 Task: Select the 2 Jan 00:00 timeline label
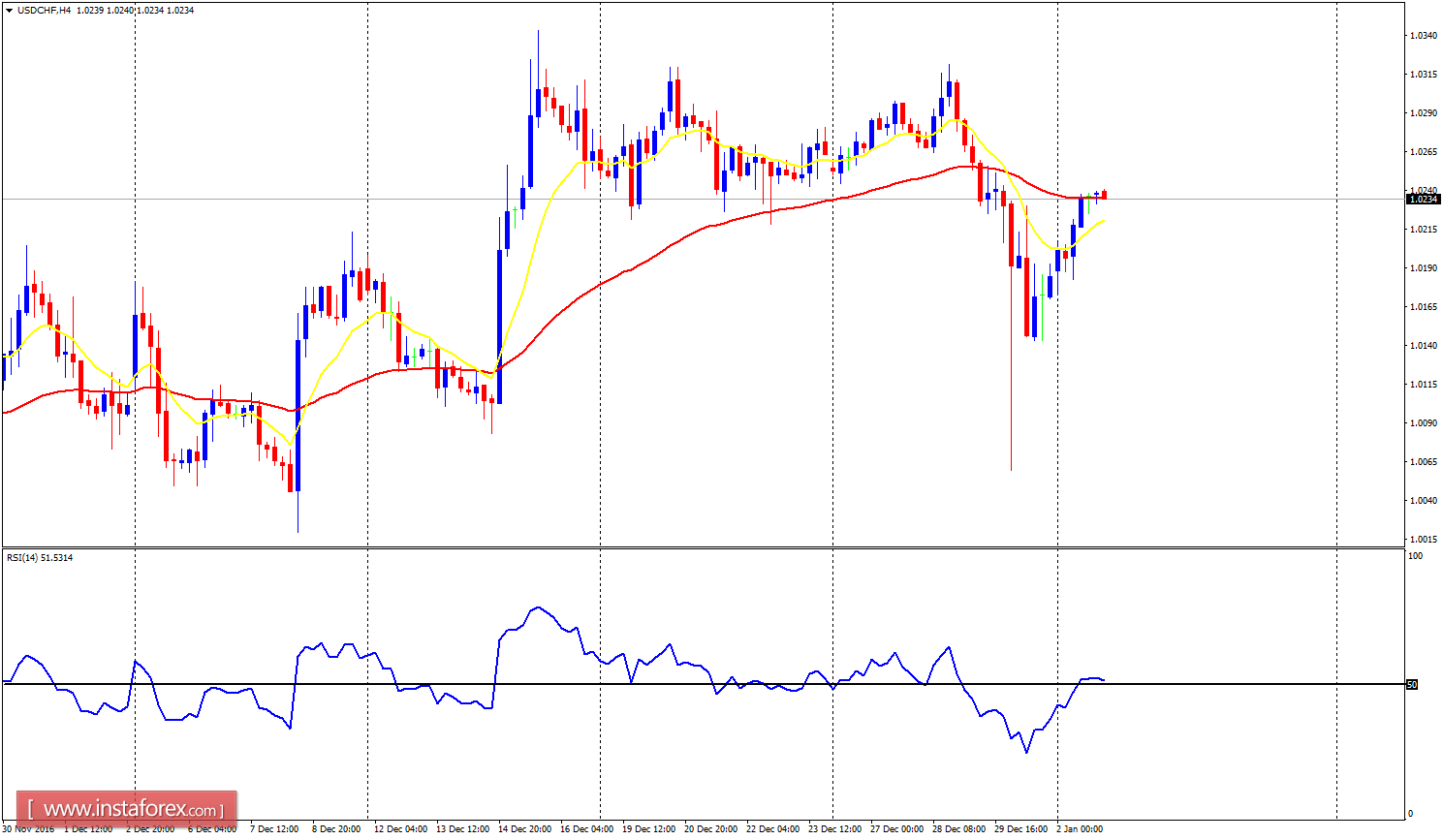[1080, 829]
